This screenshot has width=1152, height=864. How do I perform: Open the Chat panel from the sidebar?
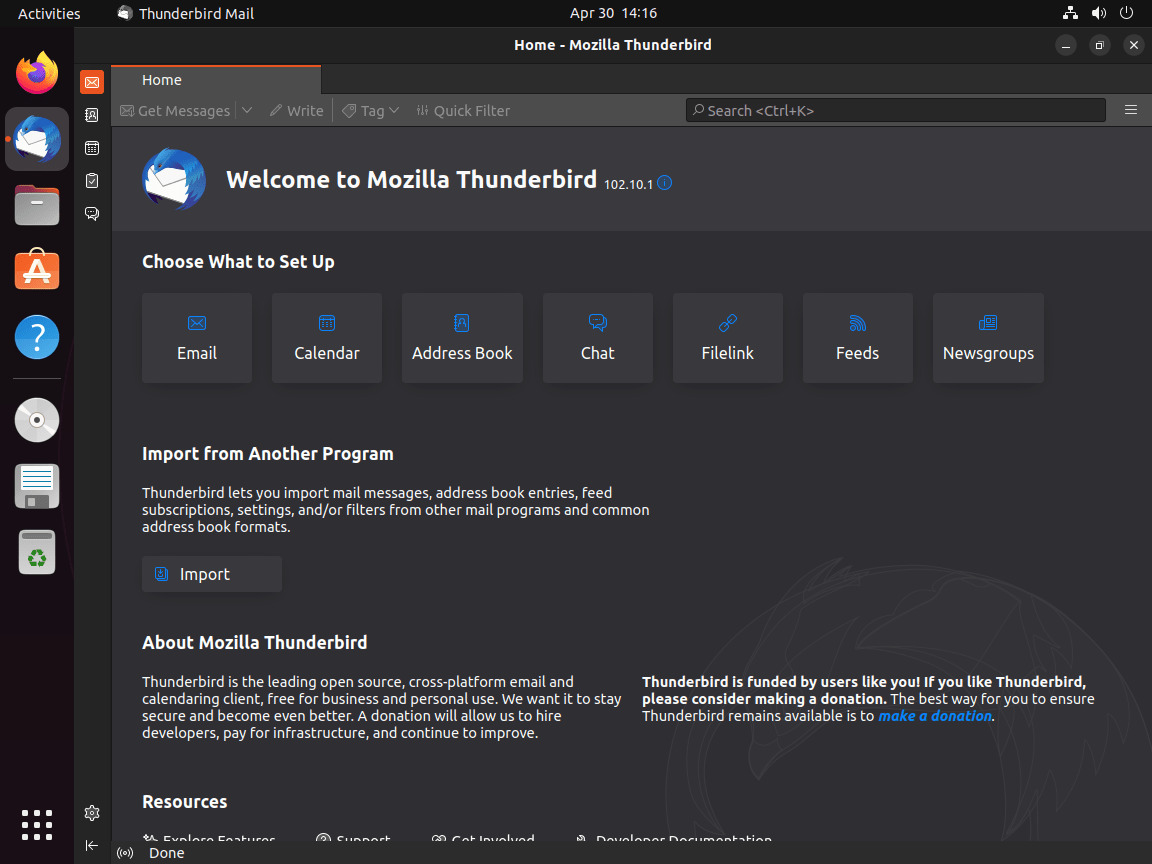pos(91,213)
